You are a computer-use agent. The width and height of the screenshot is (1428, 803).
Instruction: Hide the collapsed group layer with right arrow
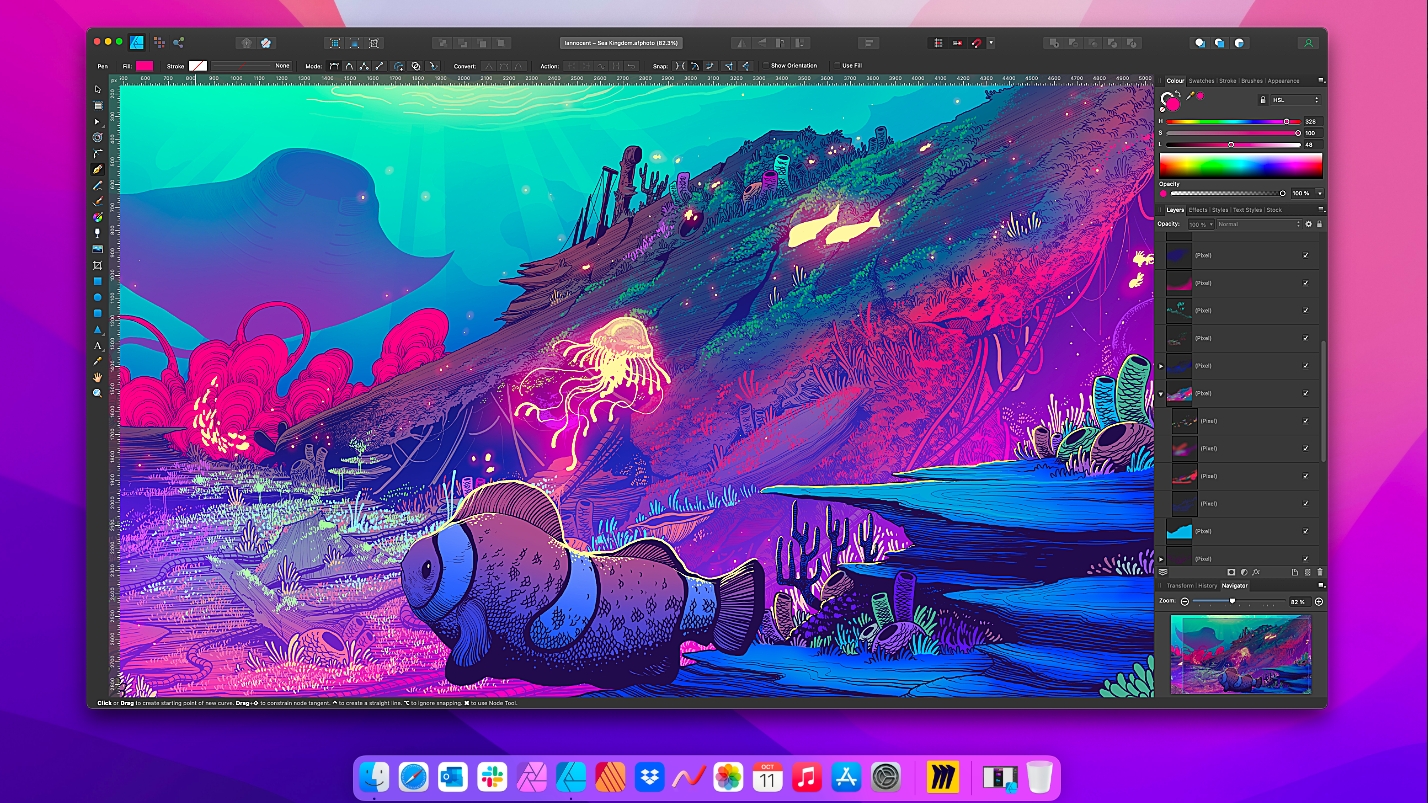coord(1306,366)
